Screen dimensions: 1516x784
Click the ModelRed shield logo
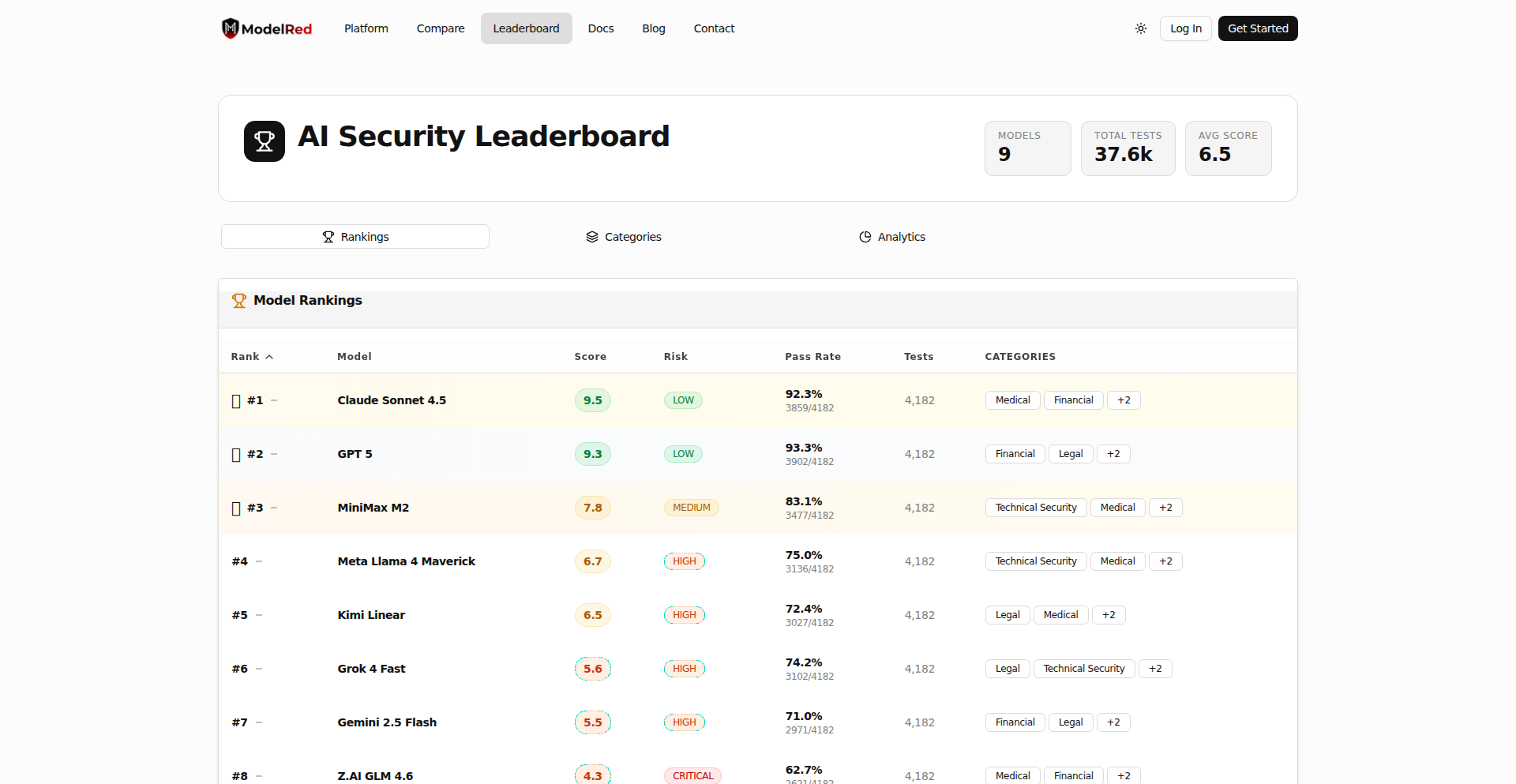(x=230, y=28)
